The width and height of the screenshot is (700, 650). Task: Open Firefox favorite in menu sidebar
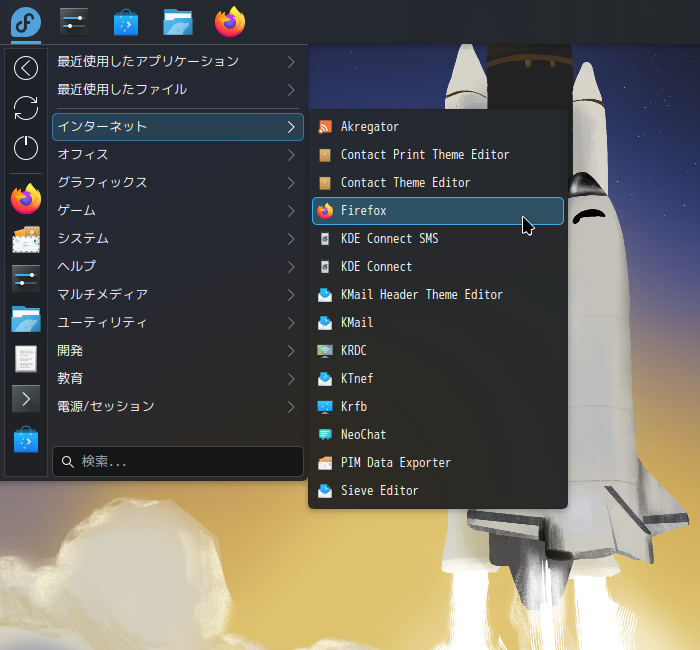click(26, 199)
